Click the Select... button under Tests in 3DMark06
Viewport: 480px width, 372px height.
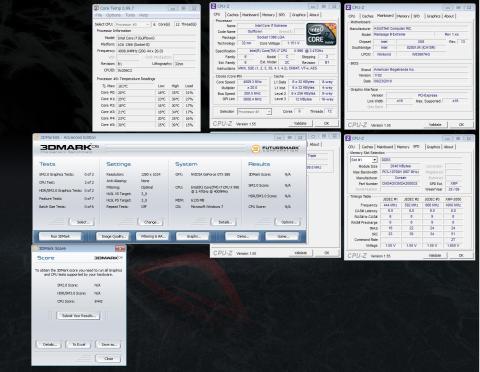click(x=82, y=222)
